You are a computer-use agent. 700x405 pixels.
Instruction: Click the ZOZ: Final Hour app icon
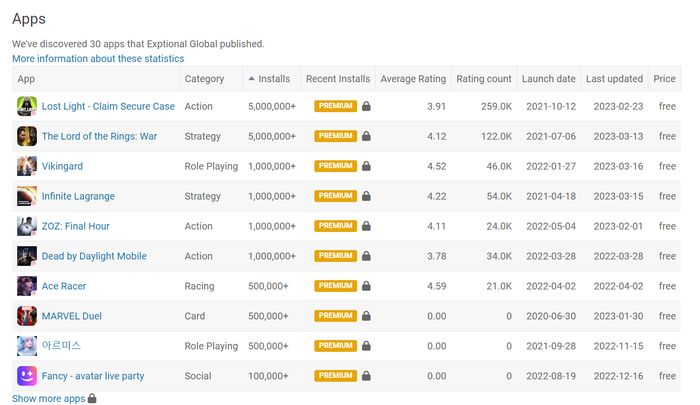[x=27, y=226]
